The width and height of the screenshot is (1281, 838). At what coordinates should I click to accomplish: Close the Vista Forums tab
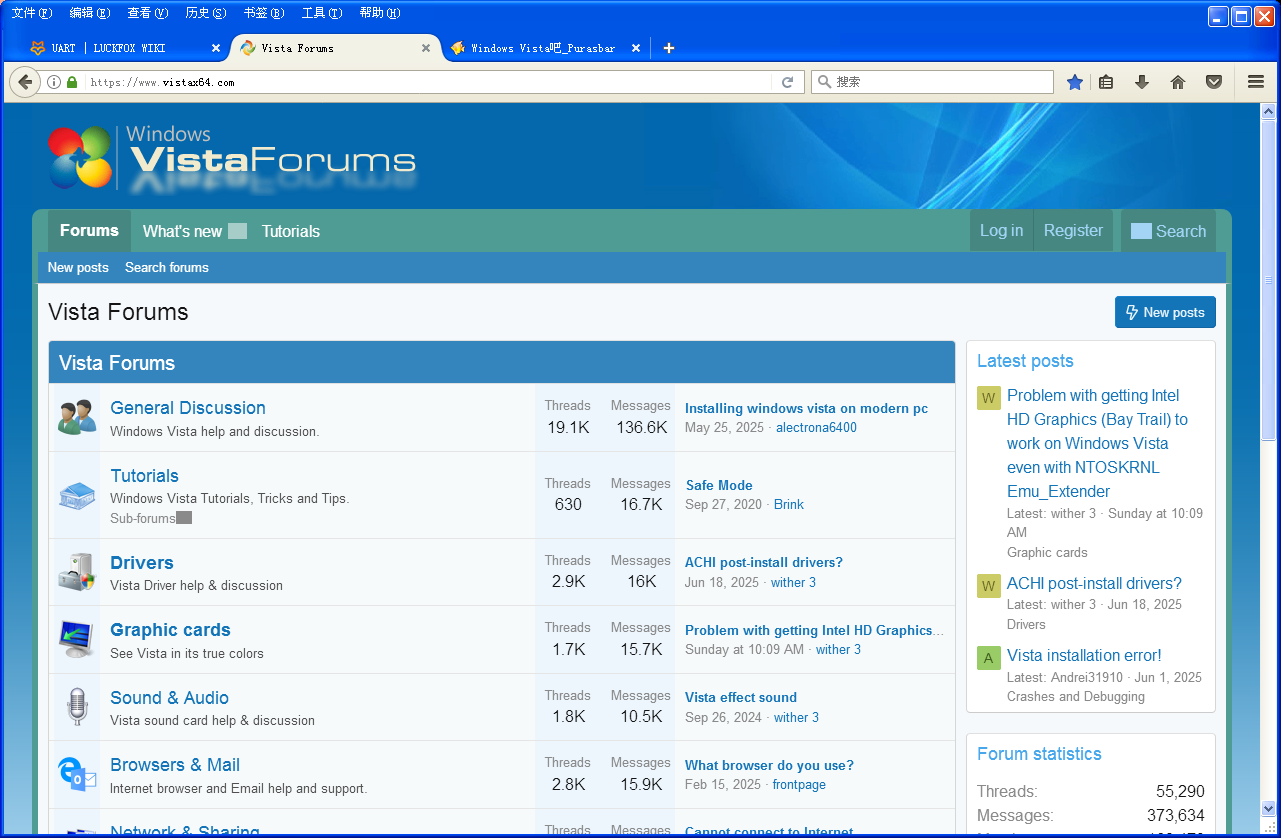(426, 48)
